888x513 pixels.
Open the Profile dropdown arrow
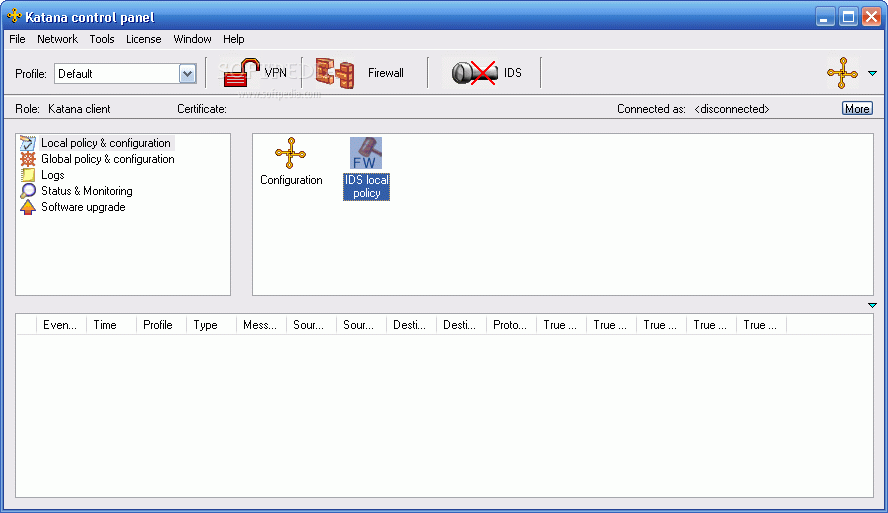coord(187,74)
